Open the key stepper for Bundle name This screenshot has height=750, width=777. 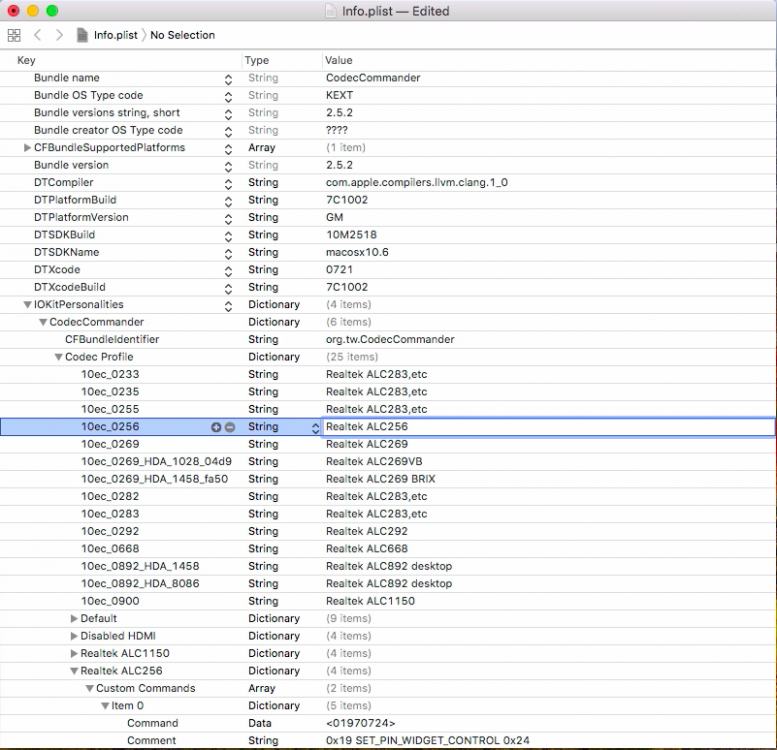(x=228, y=79)
